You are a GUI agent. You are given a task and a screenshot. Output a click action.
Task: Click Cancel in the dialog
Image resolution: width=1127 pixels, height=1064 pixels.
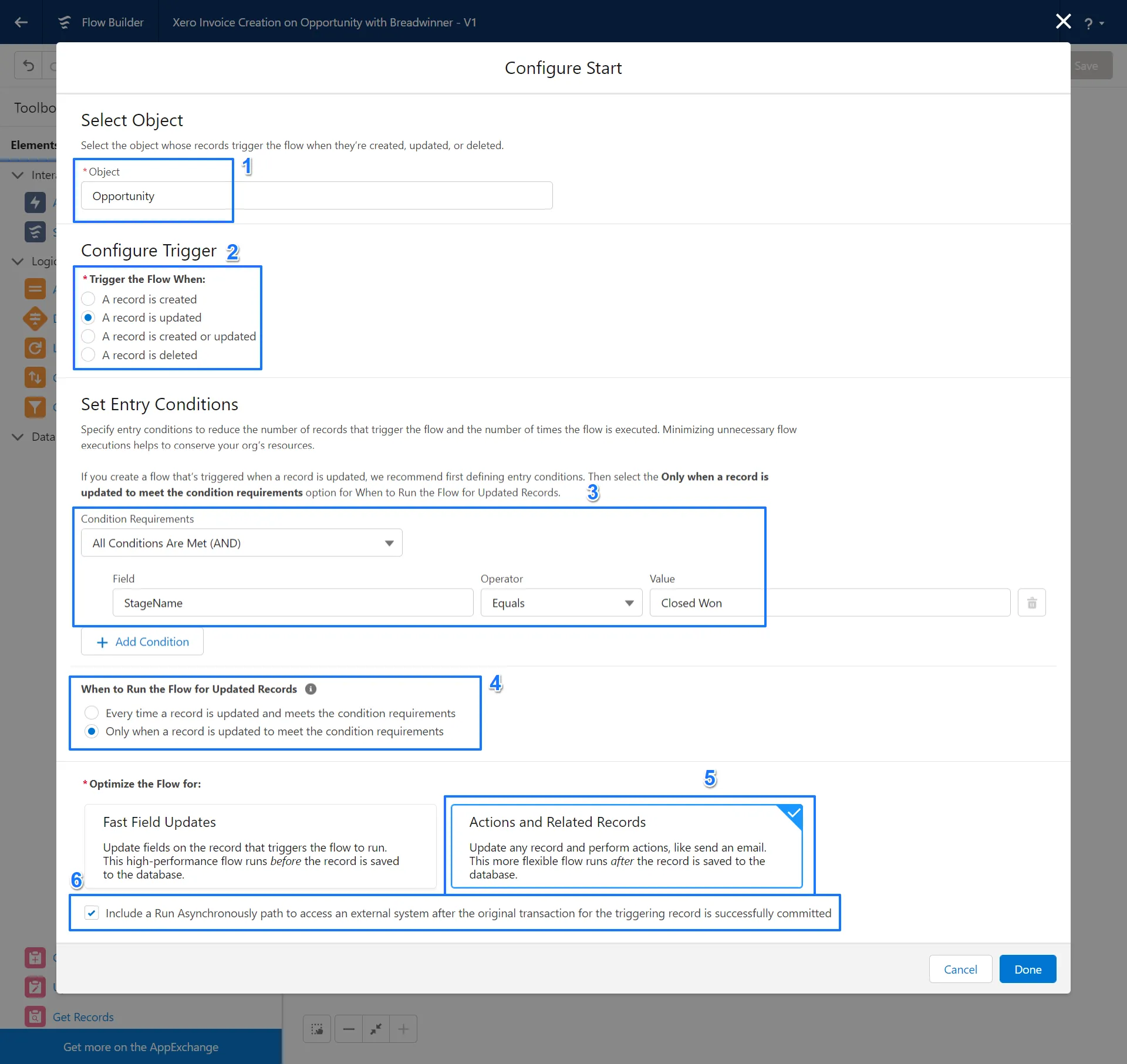960,969
